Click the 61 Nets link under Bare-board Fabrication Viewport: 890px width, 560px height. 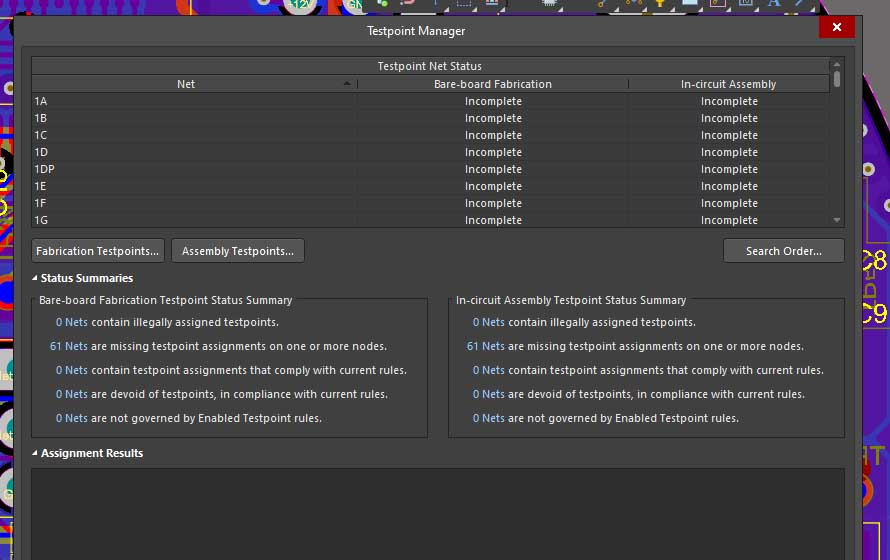pyautogui.click(x=69, y=346)
